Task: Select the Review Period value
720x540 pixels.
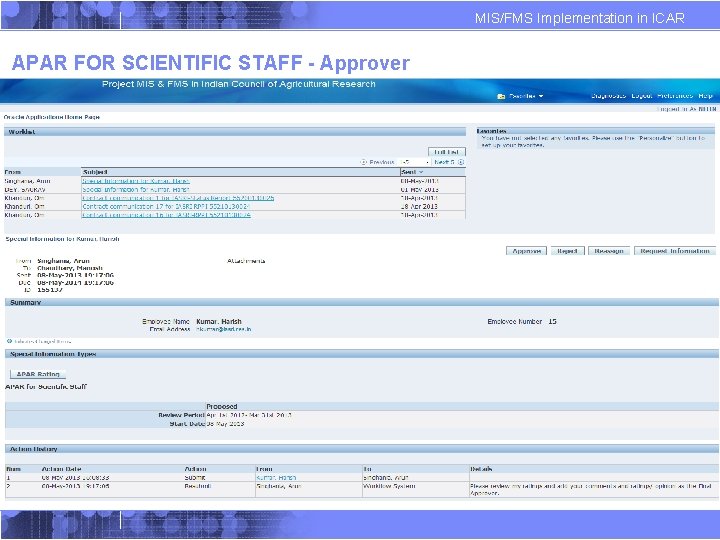Action: [248, 415]
